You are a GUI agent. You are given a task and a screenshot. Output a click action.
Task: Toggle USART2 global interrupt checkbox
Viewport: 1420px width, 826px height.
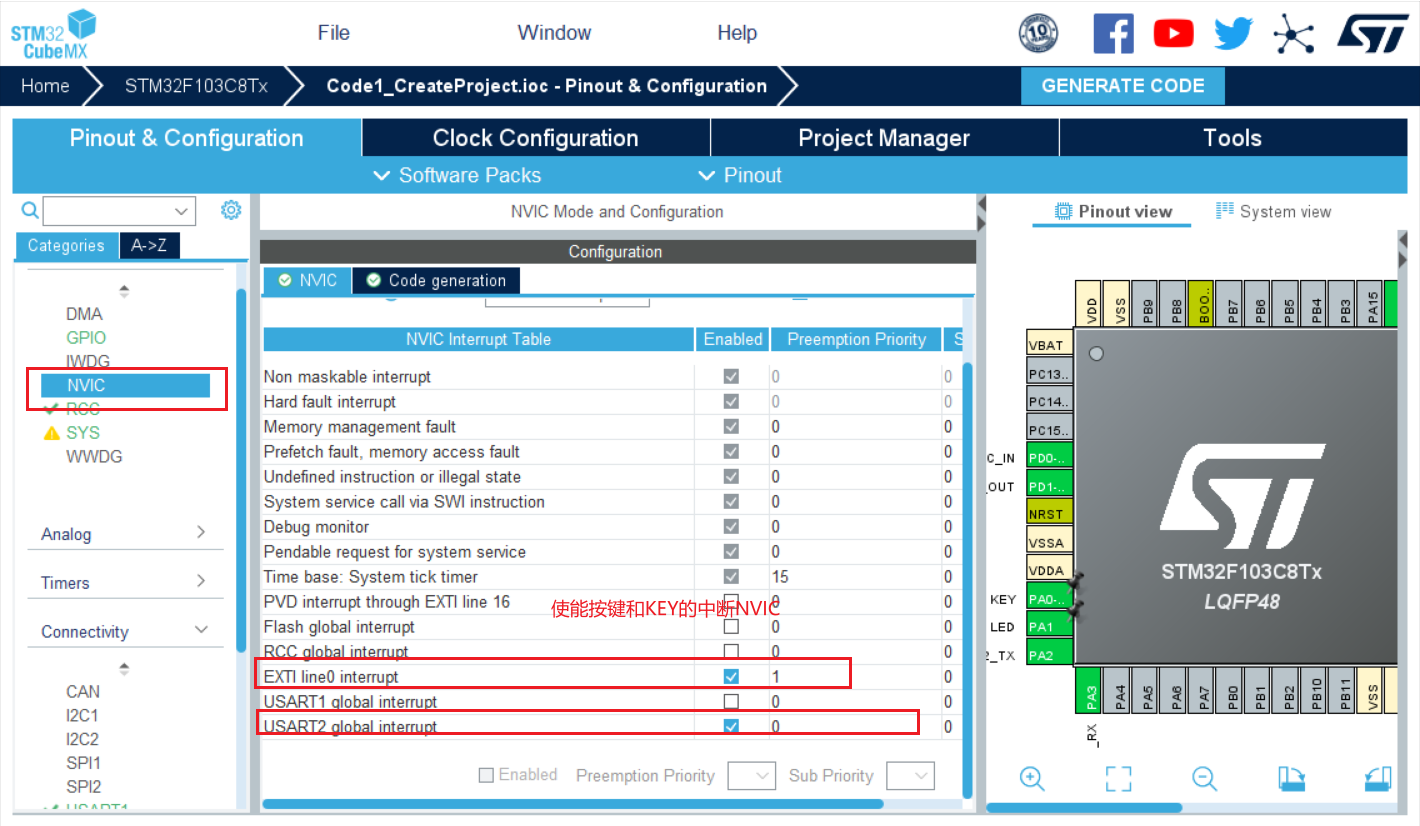click(731, 726)
